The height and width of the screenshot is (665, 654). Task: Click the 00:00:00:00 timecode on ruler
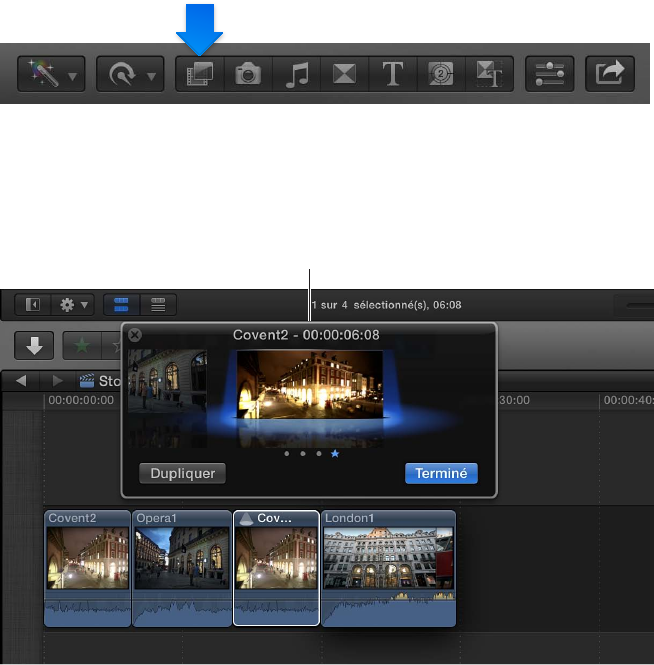[81, 400]
